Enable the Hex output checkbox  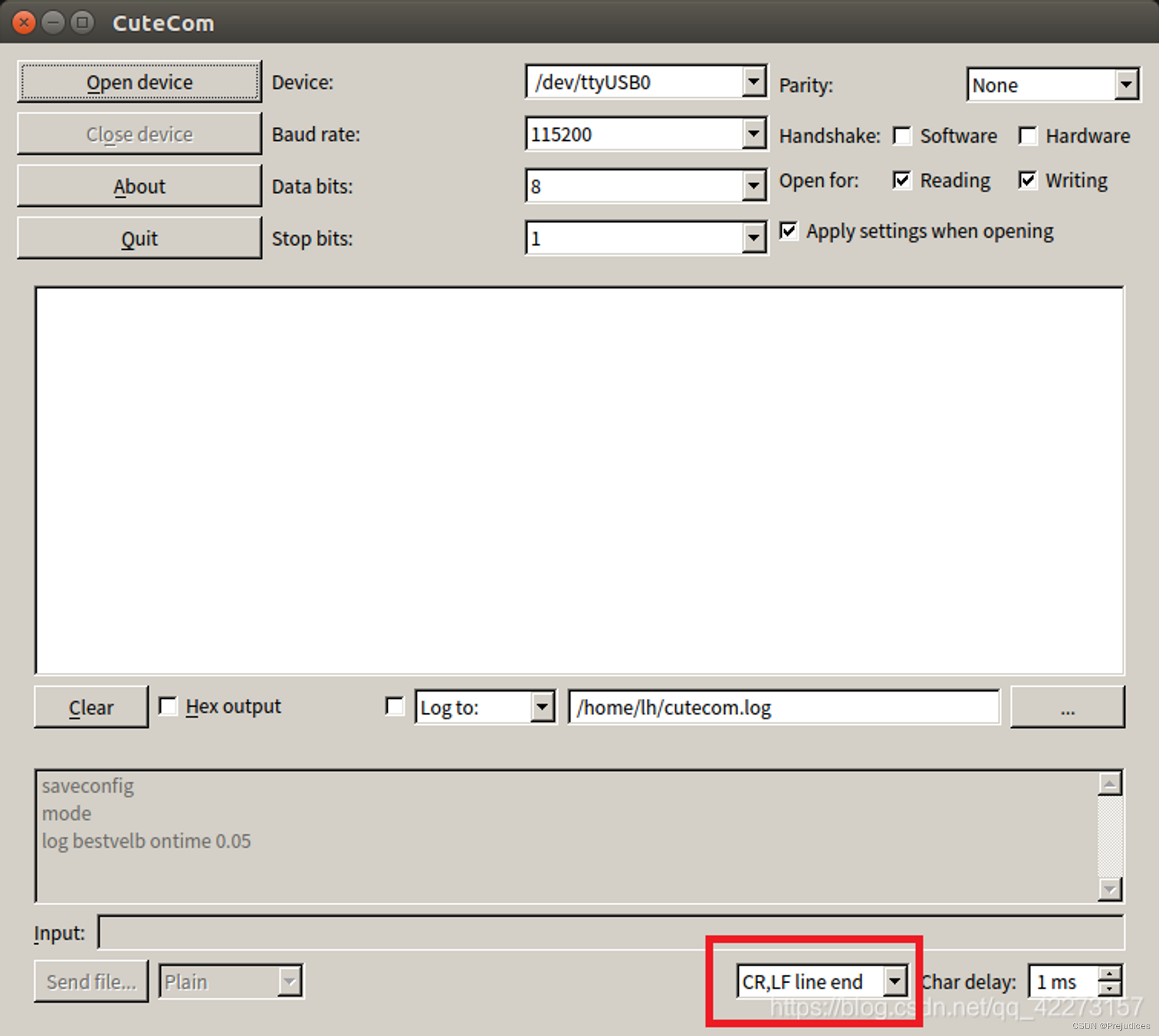(x=168, y=706)
